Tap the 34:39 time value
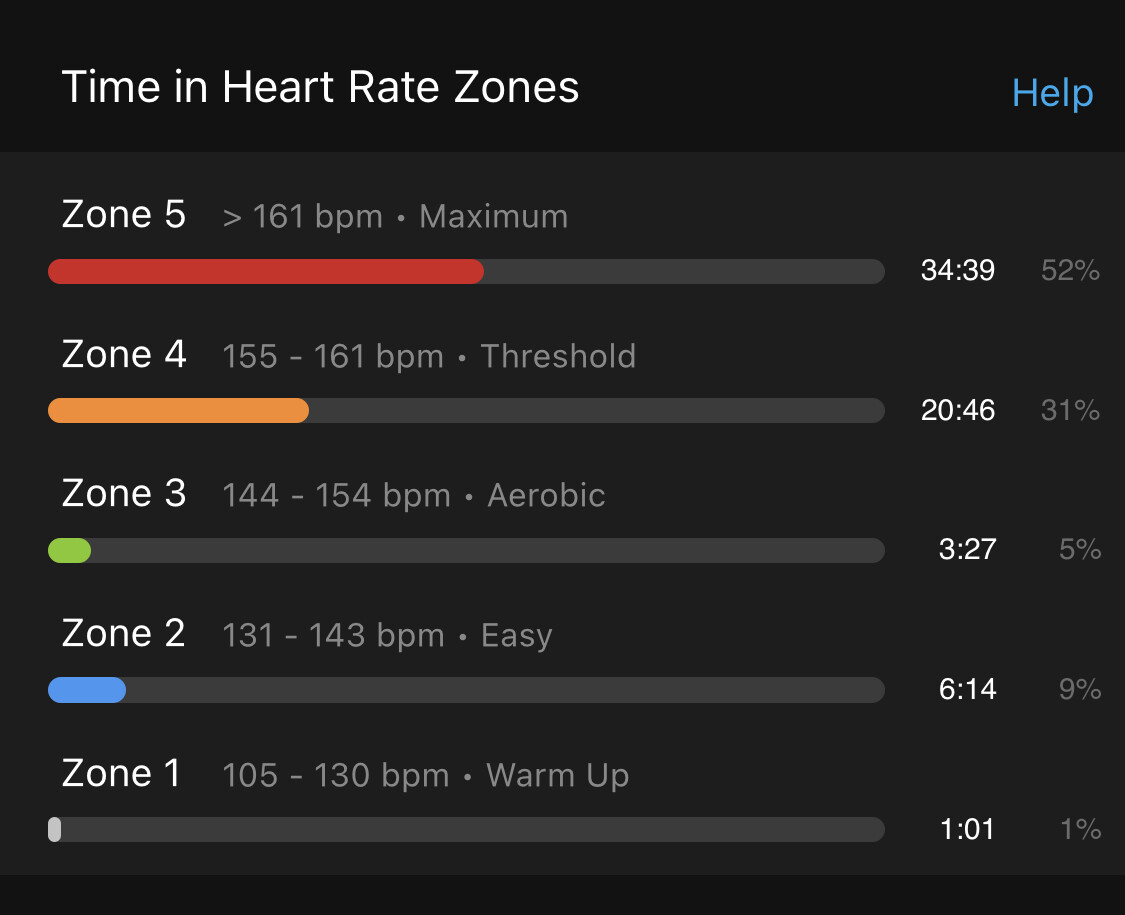The image size is (1125, 915). coord(958,270)
